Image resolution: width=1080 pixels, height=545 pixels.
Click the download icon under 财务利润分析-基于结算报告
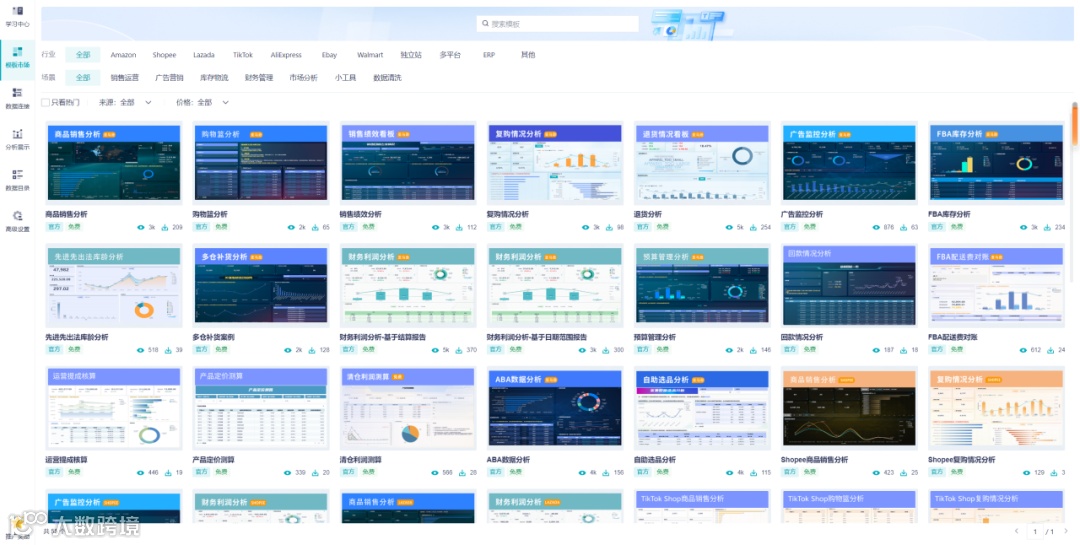(459, 350)
